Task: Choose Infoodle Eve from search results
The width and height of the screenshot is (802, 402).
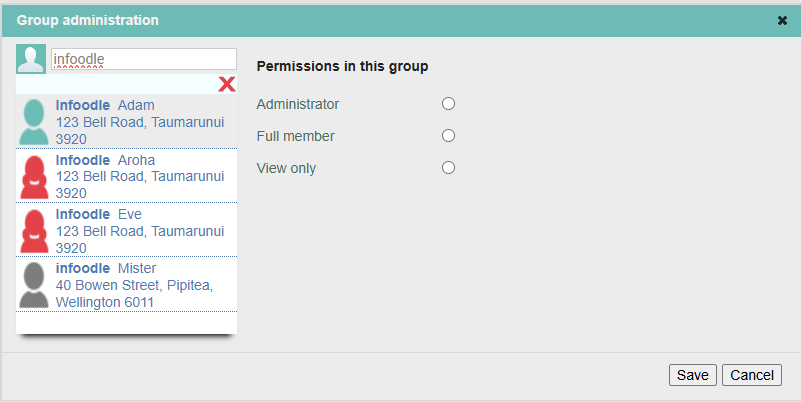Action: (x=126, y=230)
